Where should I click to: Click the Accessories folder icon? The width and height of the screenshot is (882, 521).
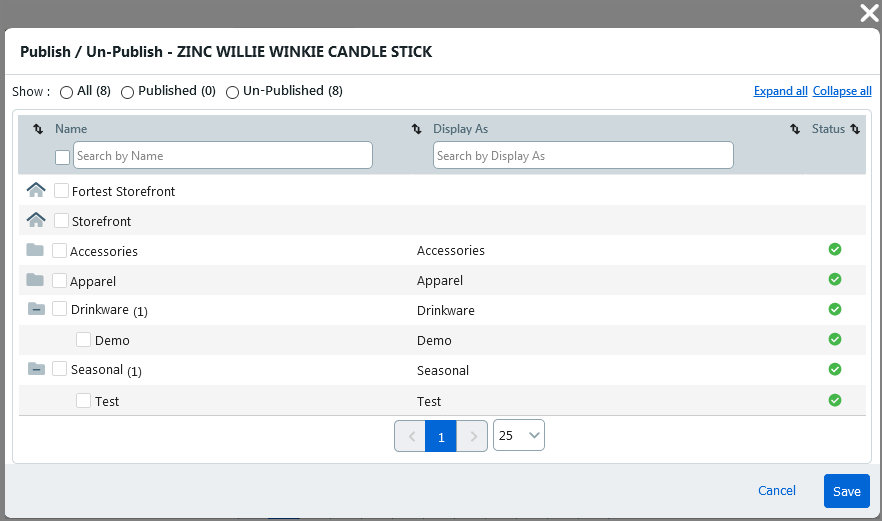[35, 250]
